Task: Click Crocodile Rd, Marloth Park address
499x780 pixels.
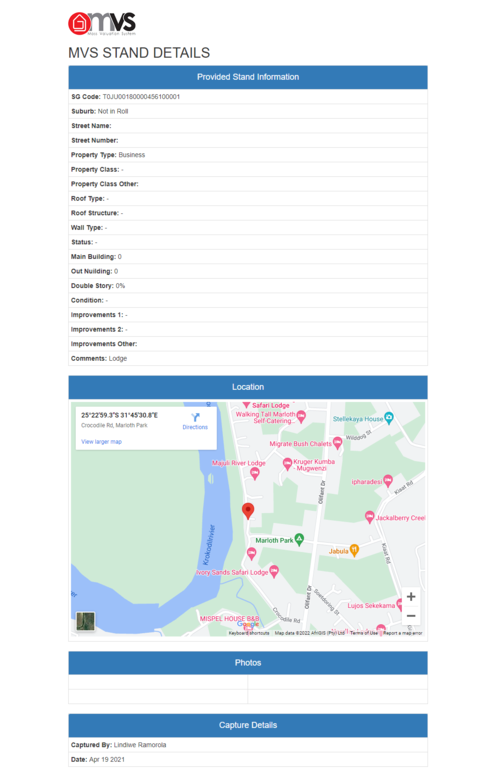Action: click(114, 425)
